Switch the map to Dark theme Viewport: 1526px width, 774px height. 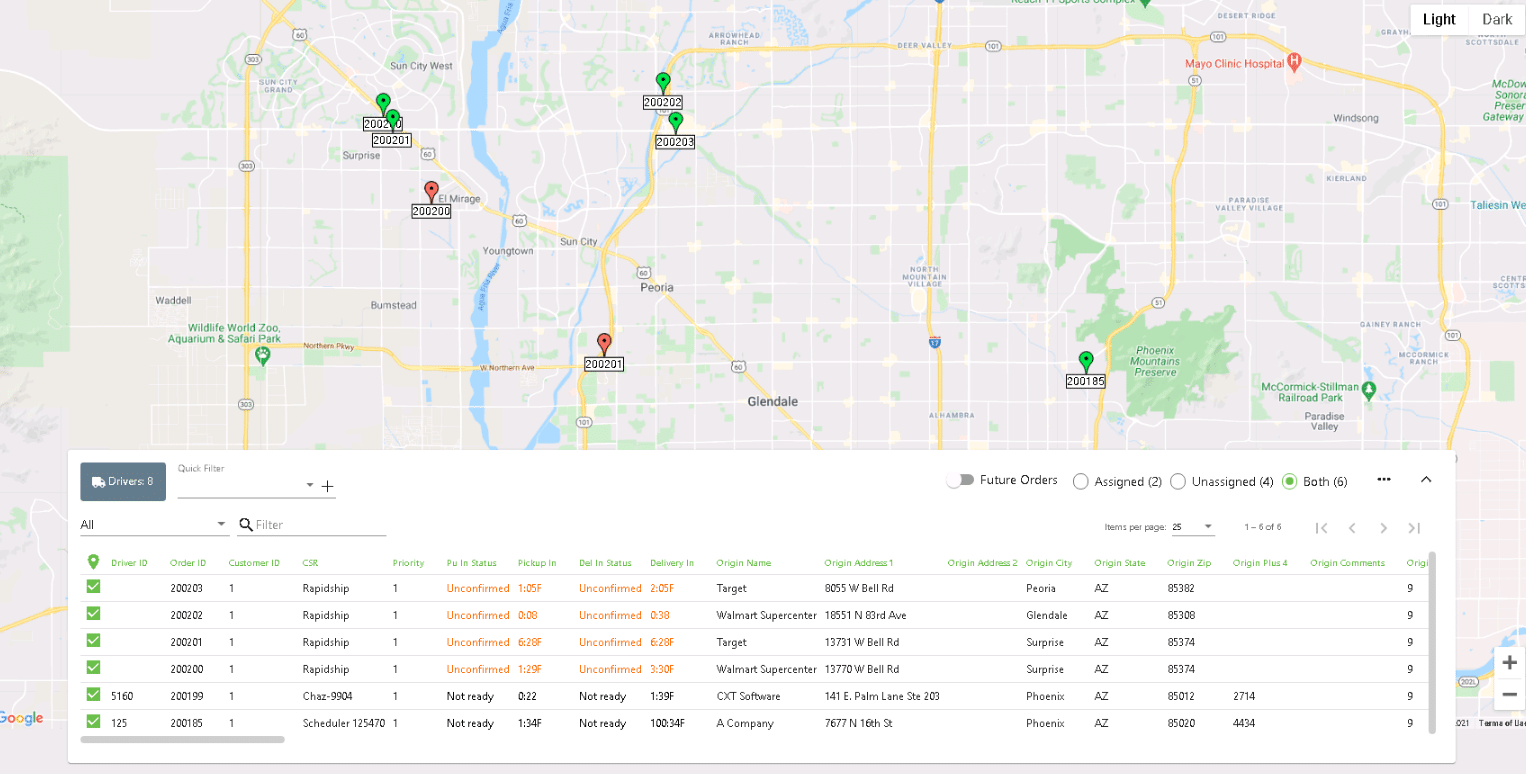click(x=1497, y=19)
